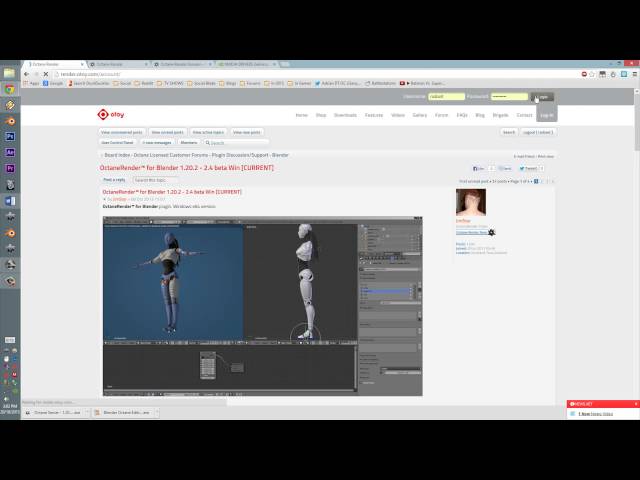The height and width of the screenshot is (480, 640).
Task: Open the Google bookmark
Action: click(x=53, y=83)
